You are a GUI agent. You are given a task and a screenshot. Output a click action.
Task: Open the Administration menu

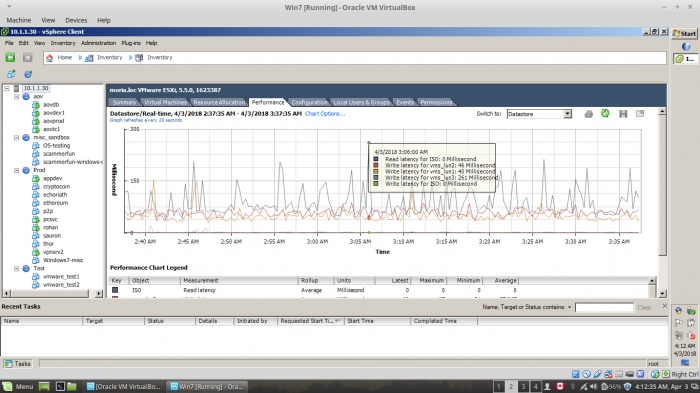click(x=99, y=43)
